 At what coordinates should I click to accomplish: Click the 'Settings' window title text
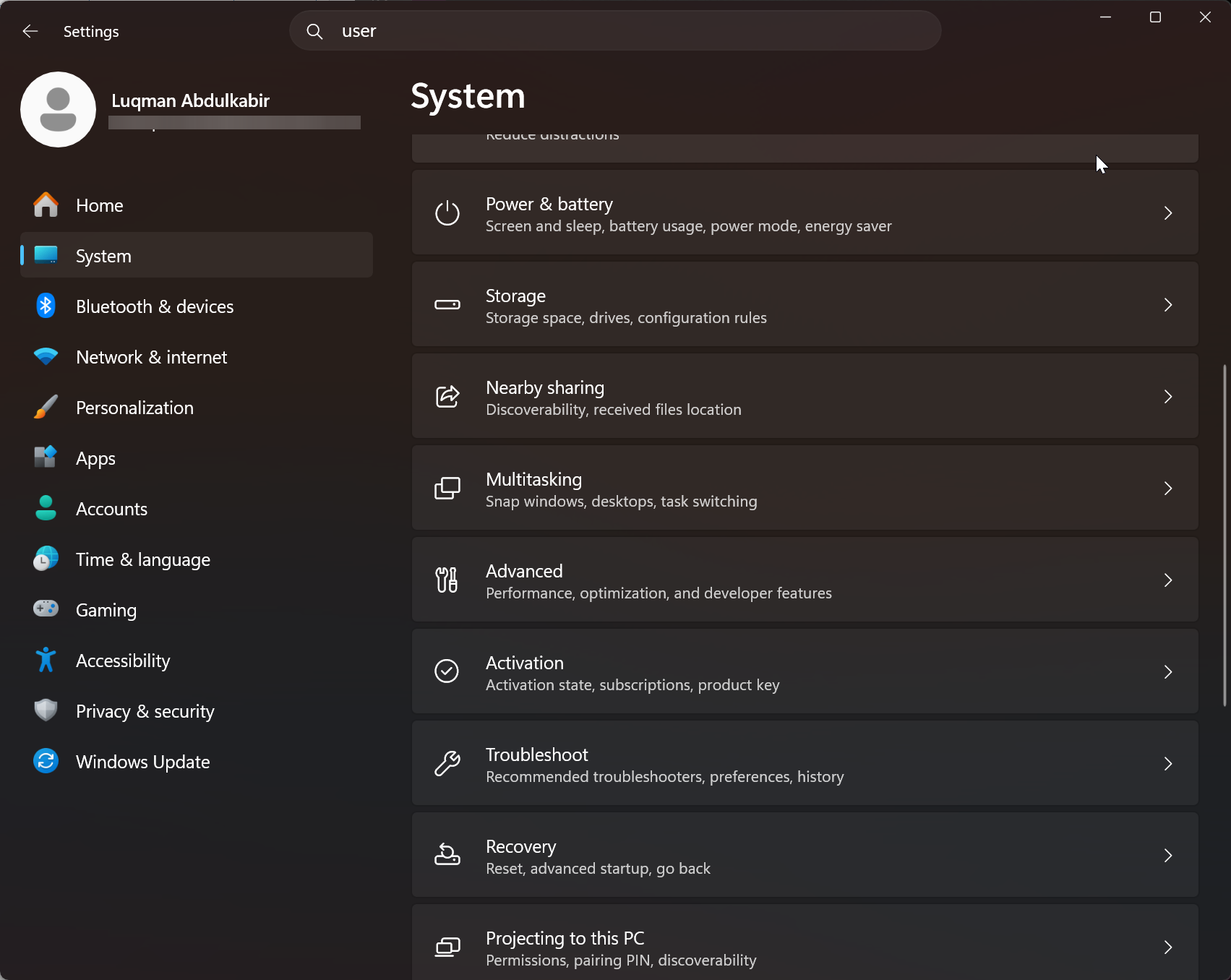coord(91,32)
